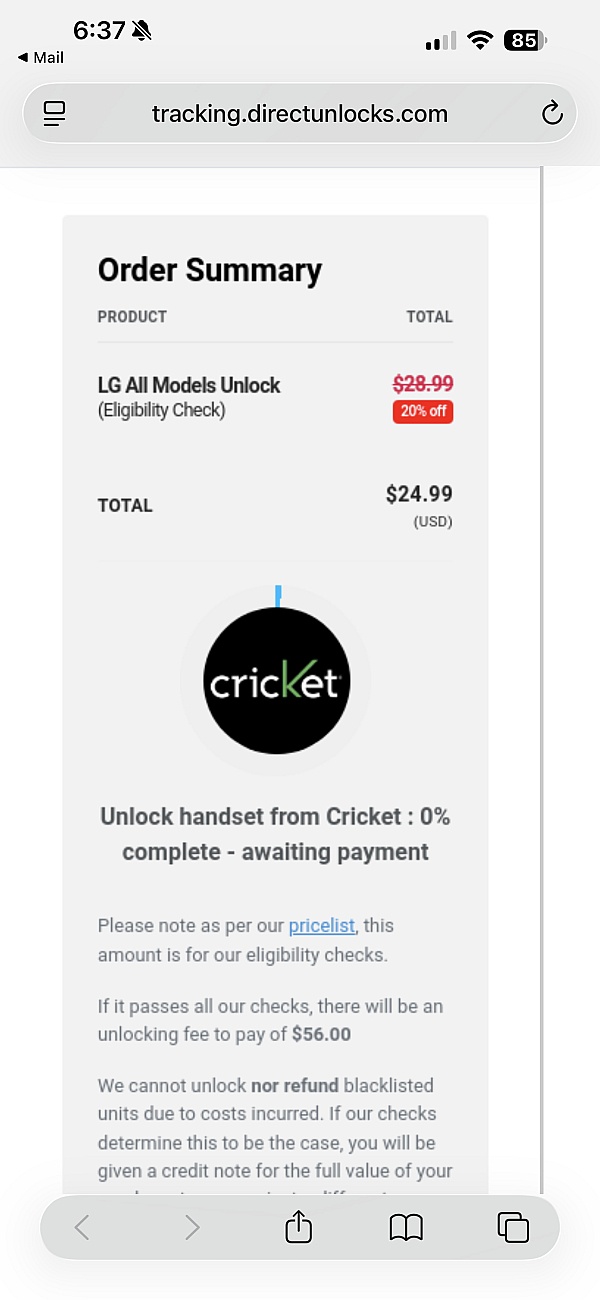Screen dimensions: 600x1300
Task: Open the pricelist link
Action: click(321, 925)
